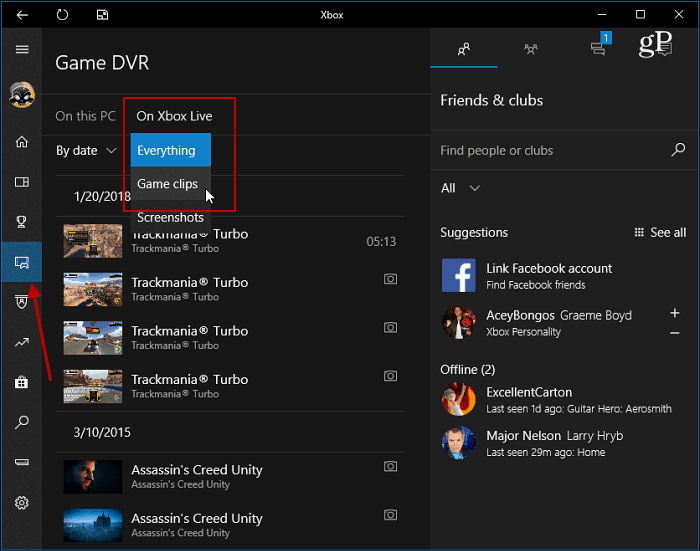Go to Home in the sidebar
Screen dimensions: 700x551
point(22,142)
